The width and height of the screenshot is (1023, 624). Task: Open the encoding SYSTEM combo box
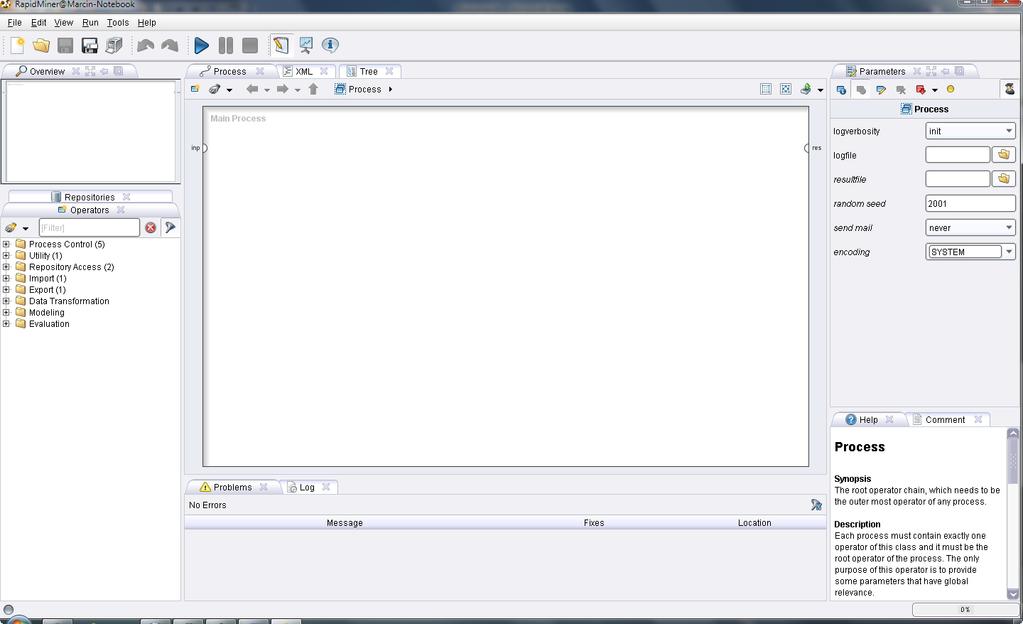tap(970, 252)
